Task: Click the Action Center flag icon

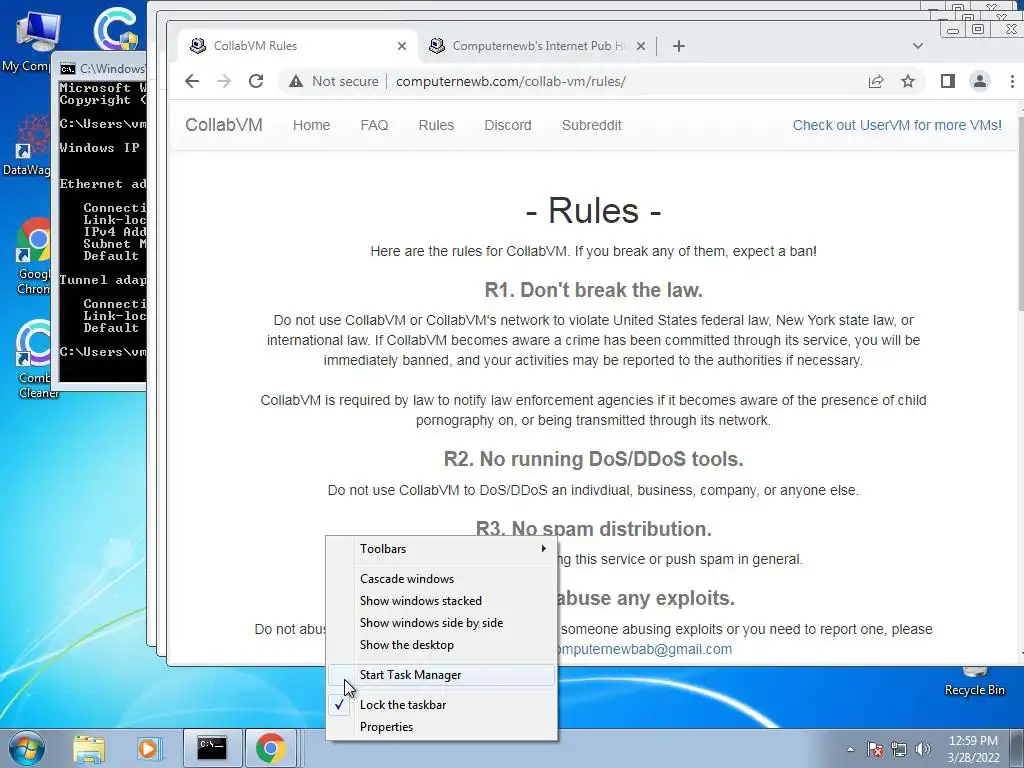Action: click(x=874, y=749)
